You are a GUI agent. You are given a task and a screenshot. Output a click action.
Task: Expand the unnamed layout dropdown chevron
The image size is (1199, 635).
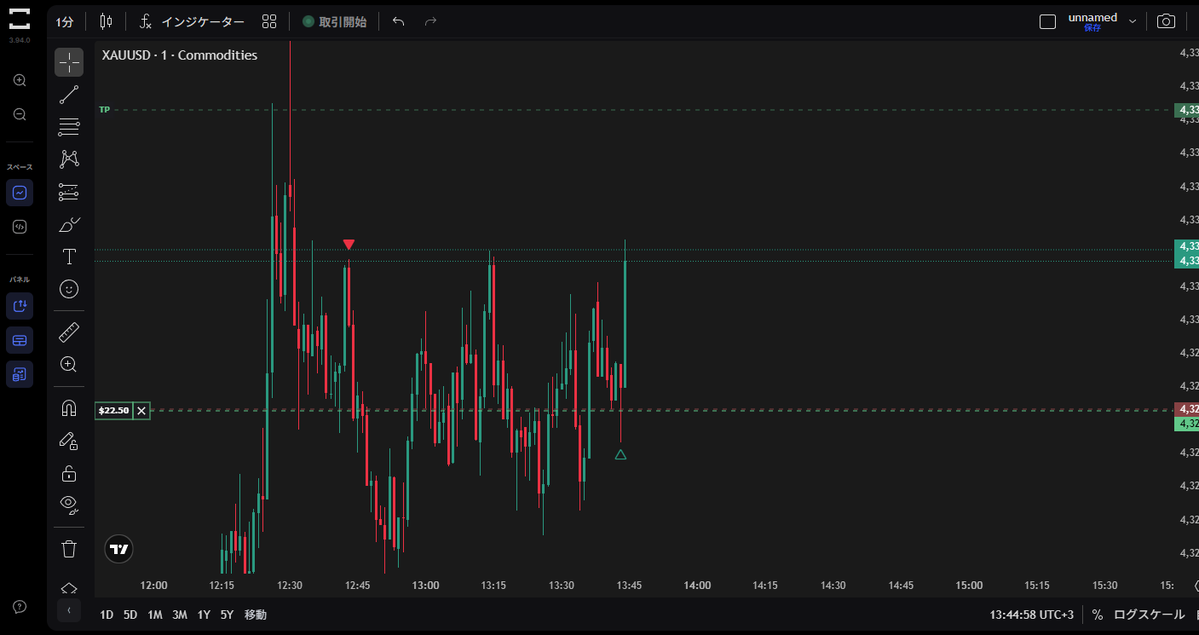tap(1132, 21)
